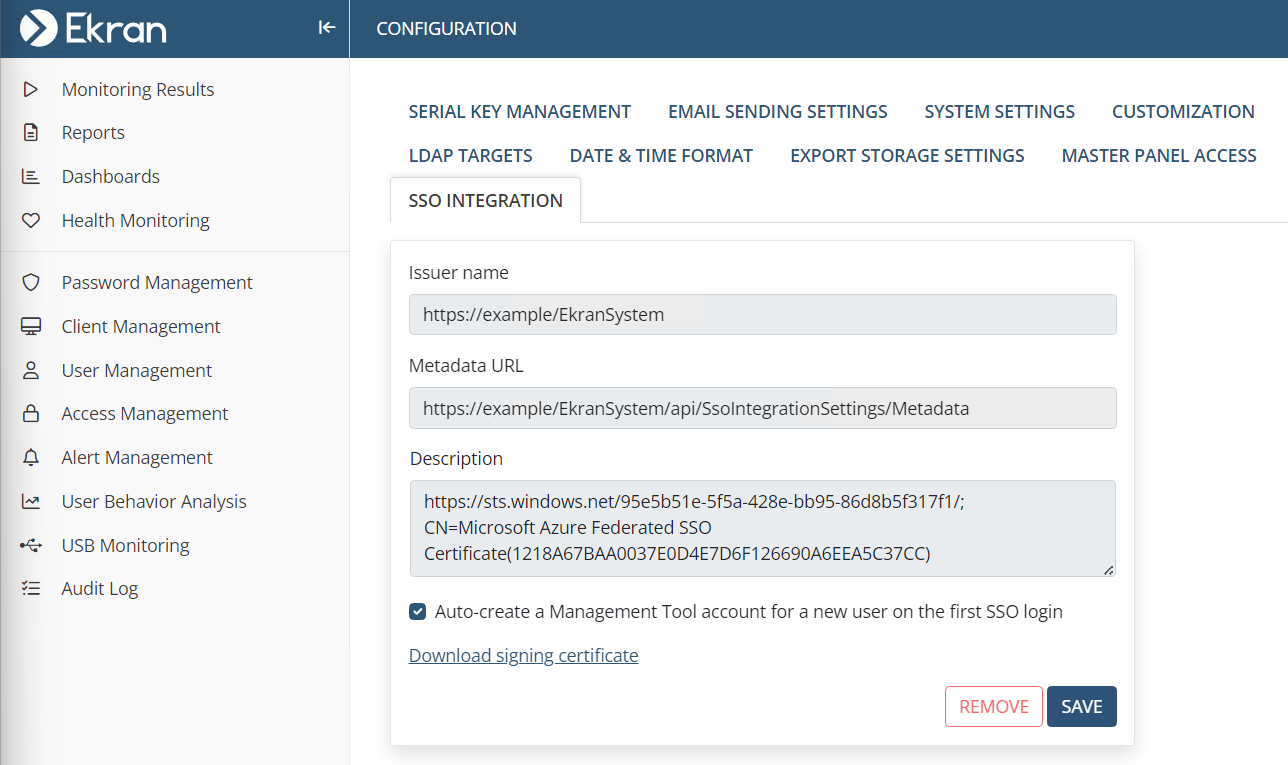Click the Monitoring Results play icon

coord(30,89)
